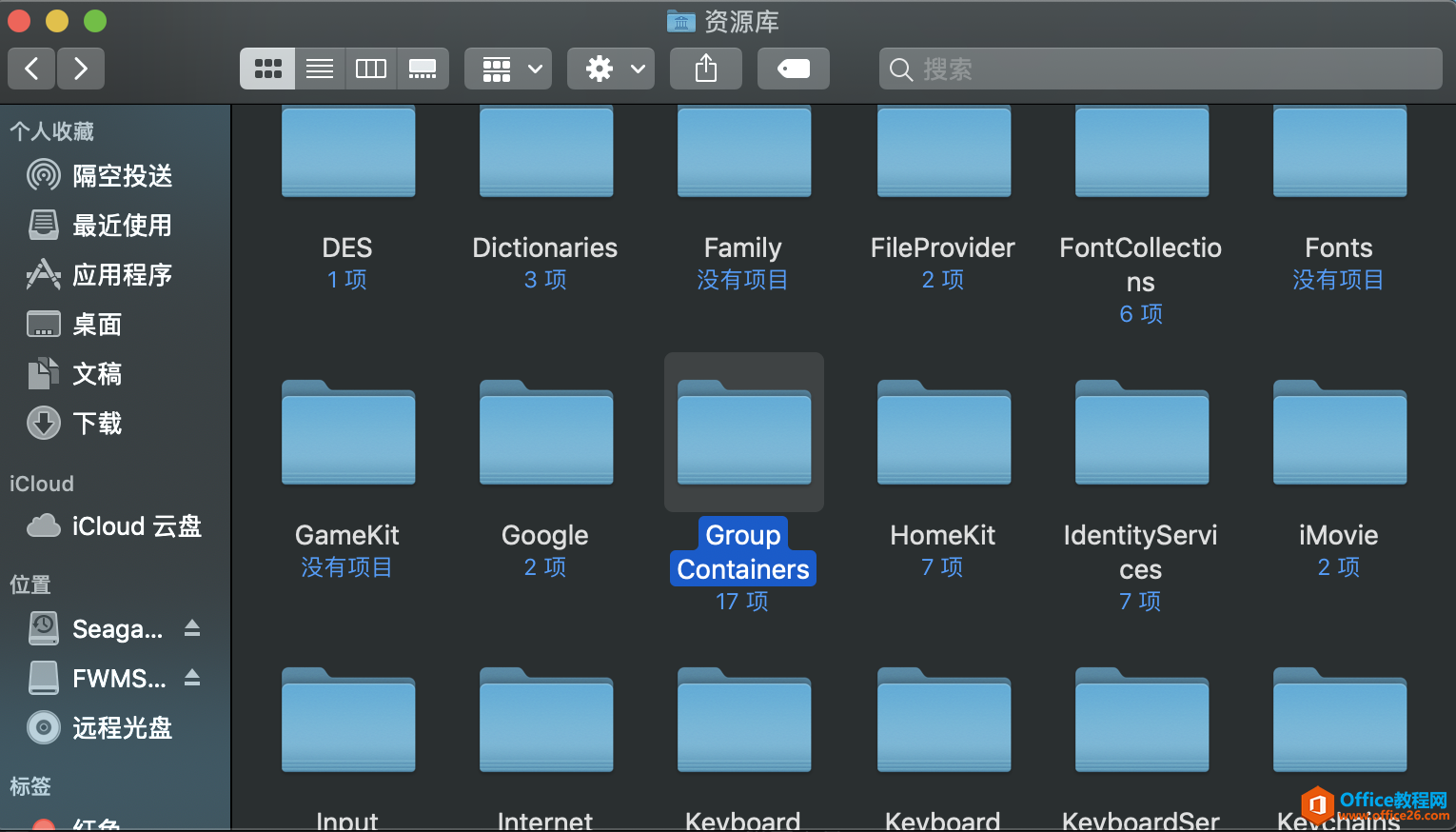
Task: Click the 位置 sidebar section header
Action: point(30,584)
